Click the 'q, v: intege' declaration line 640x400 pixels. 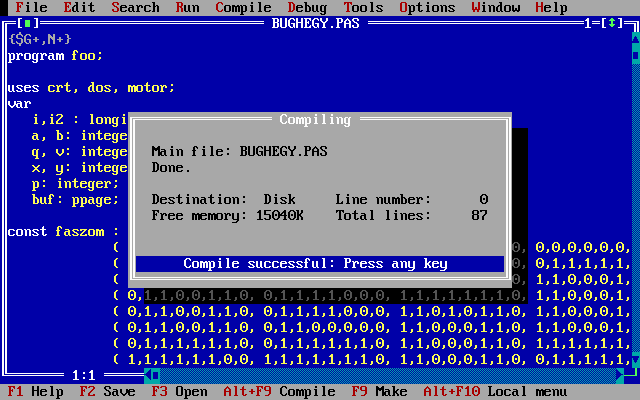click(80, 151)
